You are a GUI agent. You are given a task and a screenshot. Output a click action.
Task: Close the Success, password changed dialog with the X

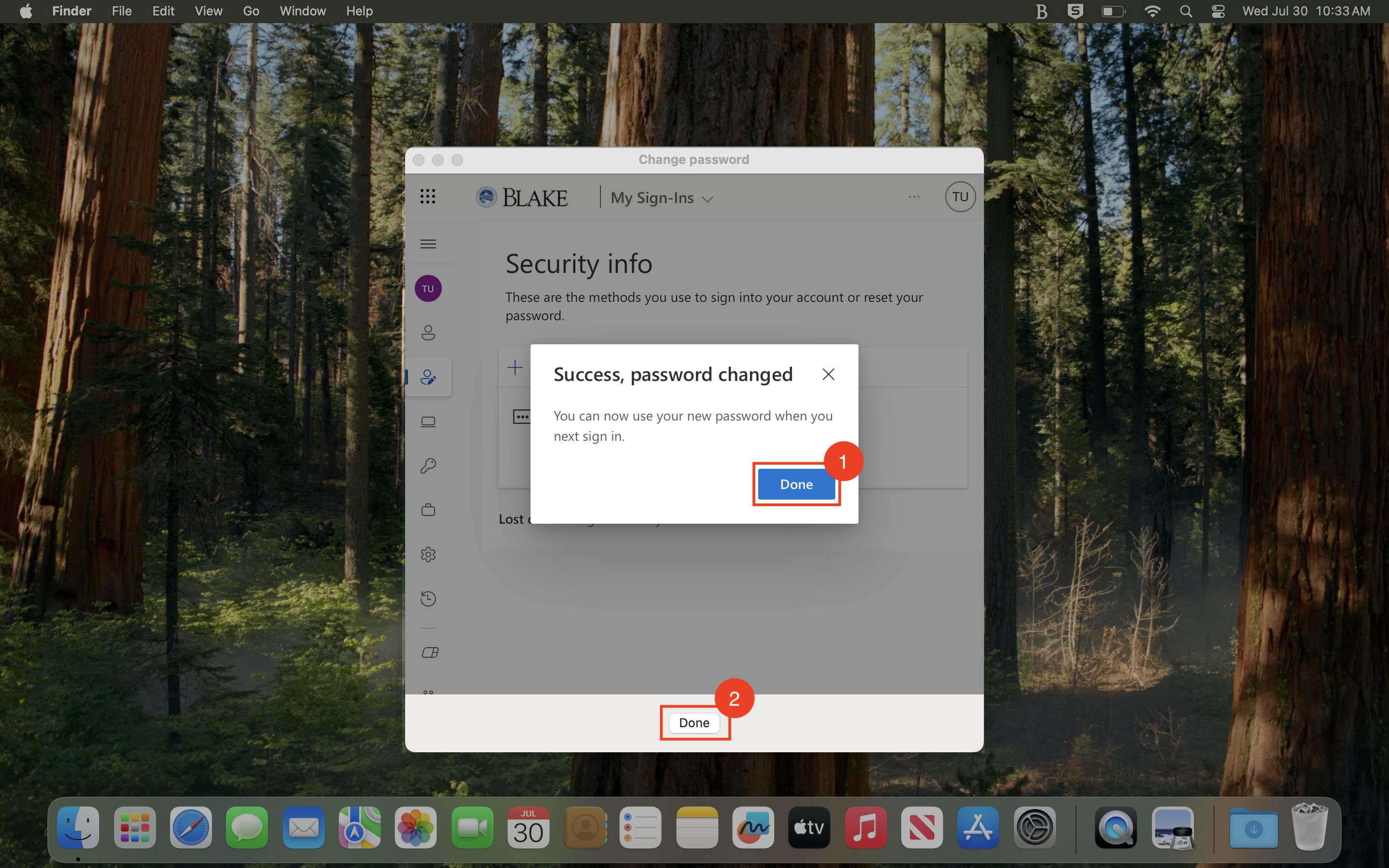(828, 374)
